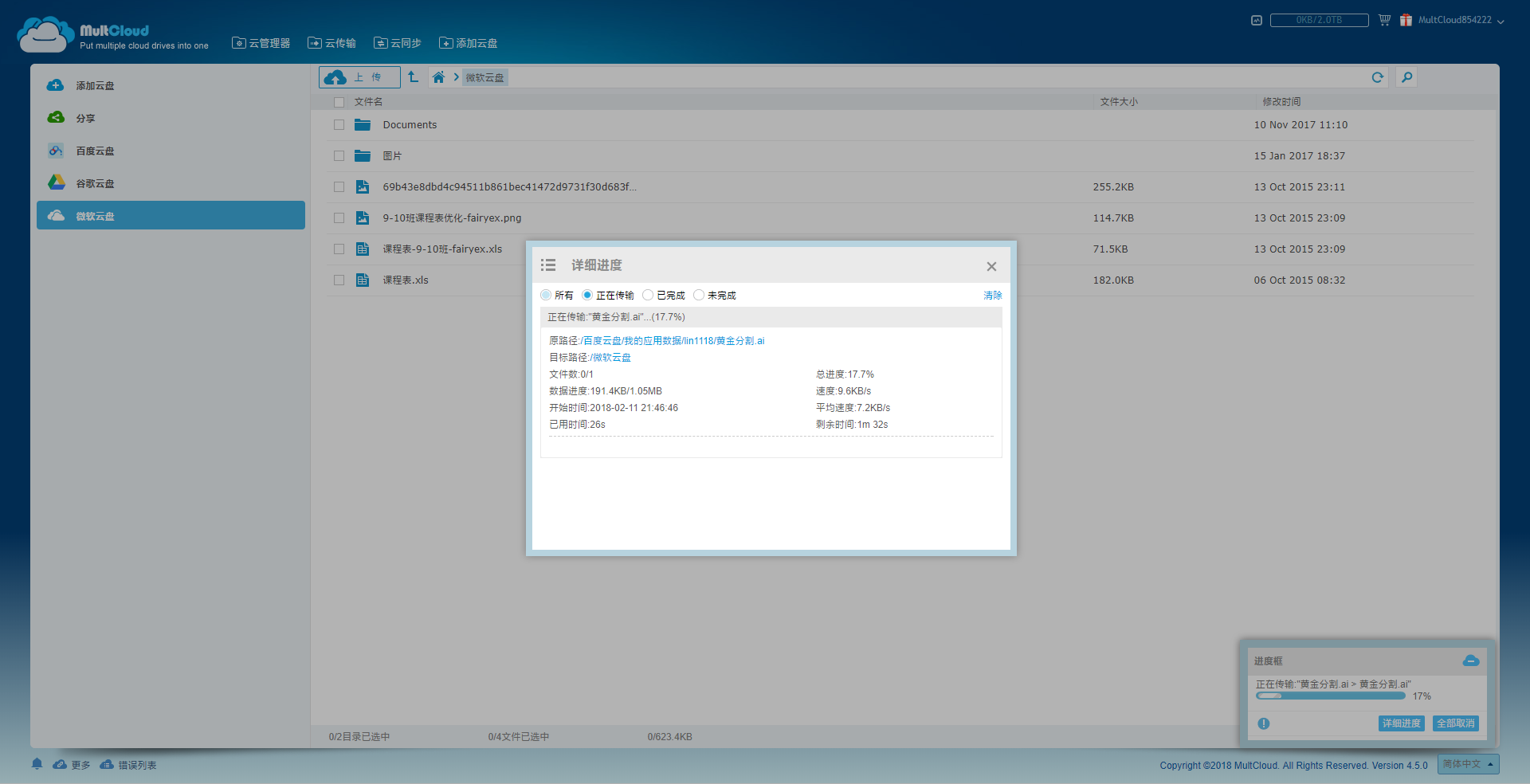Select the 未完成 radio button

[699, 295]
